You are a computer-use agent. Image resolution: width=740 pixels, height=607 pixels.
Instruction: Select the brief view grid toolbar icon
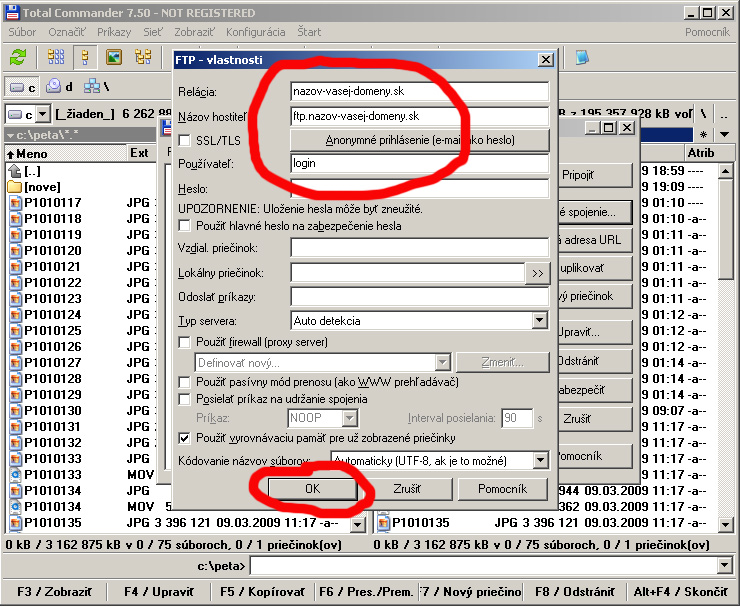coord(56,57)
